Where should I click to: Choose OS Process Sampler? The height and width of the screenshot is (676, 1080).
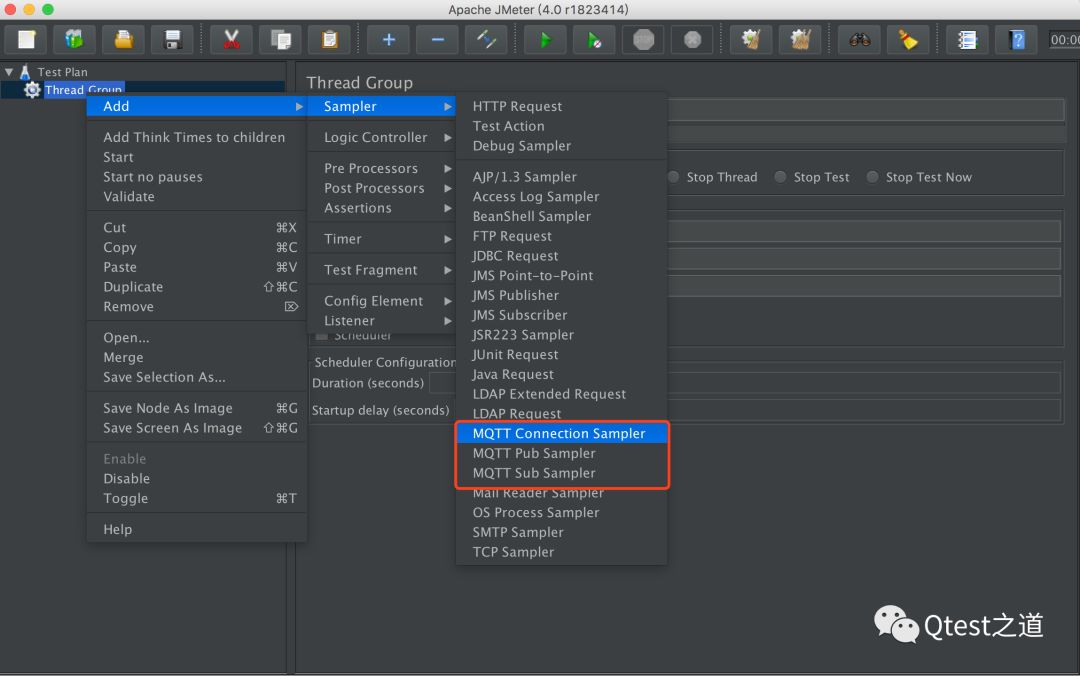pos(561,513)
